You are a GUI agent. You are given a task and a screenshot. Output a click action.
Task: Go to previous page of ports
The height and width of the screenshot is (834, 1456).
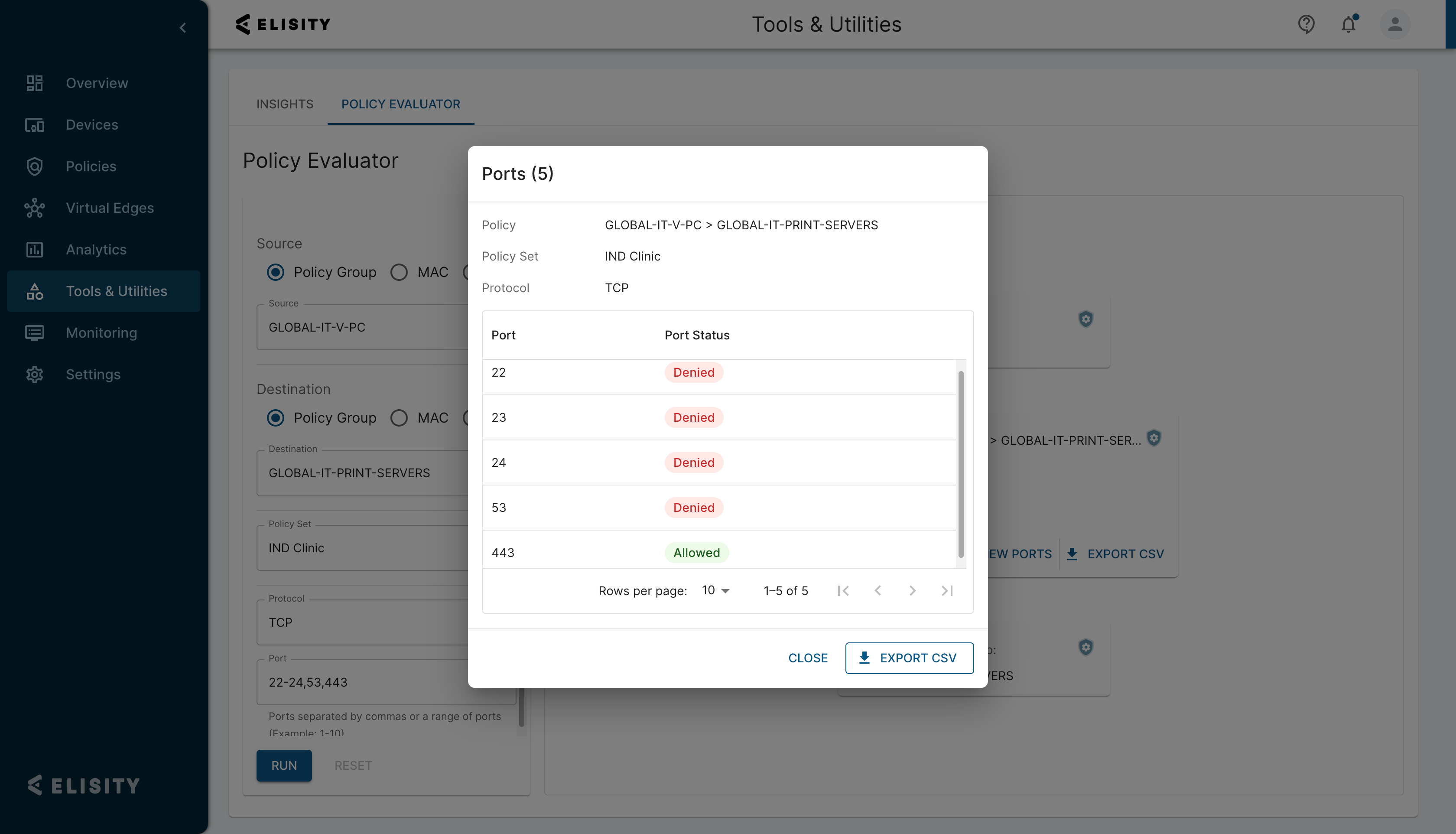point(878,590)
